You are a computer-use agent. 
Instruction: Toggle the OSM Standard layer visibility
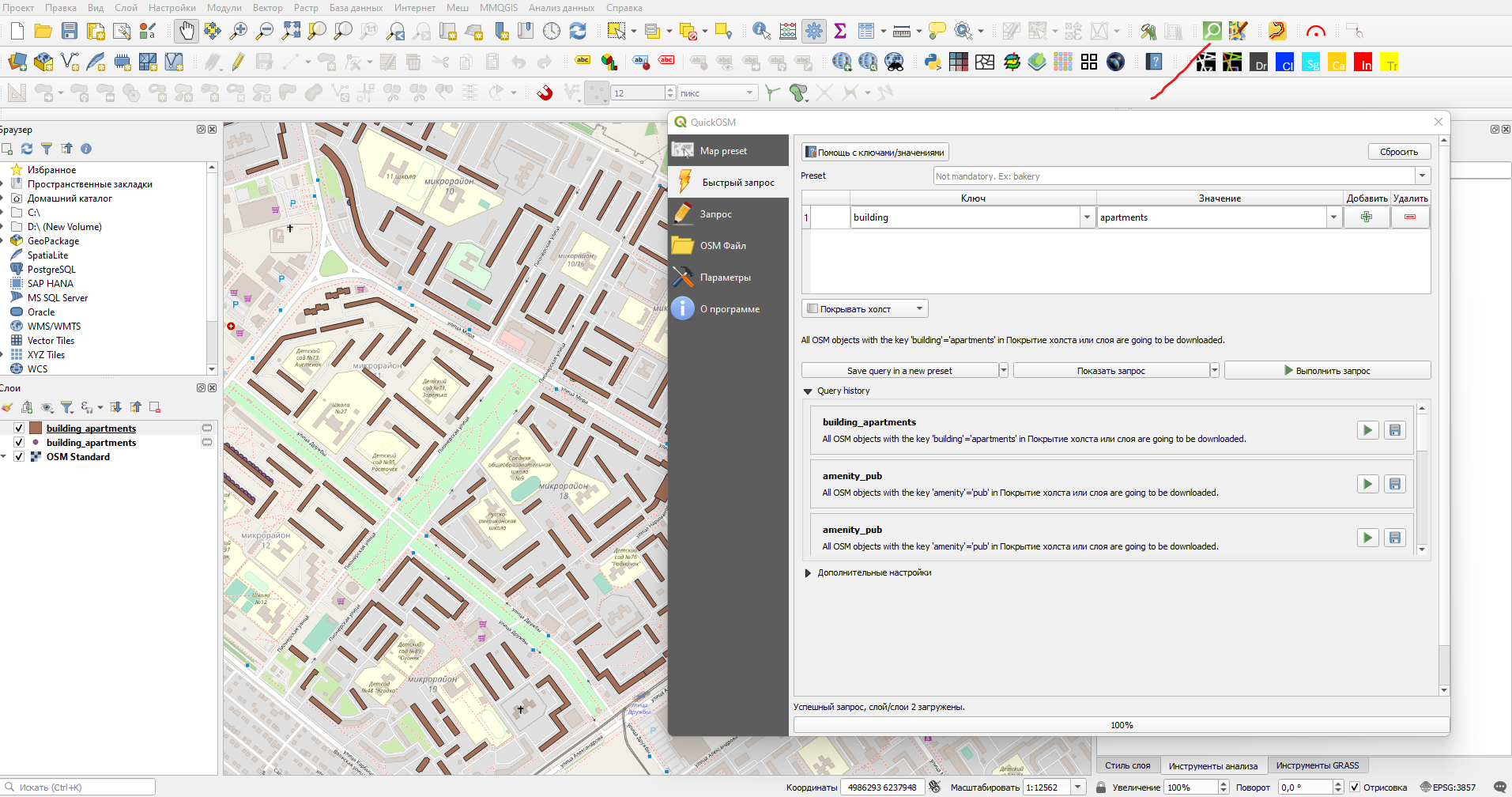(x=19, y=457)
